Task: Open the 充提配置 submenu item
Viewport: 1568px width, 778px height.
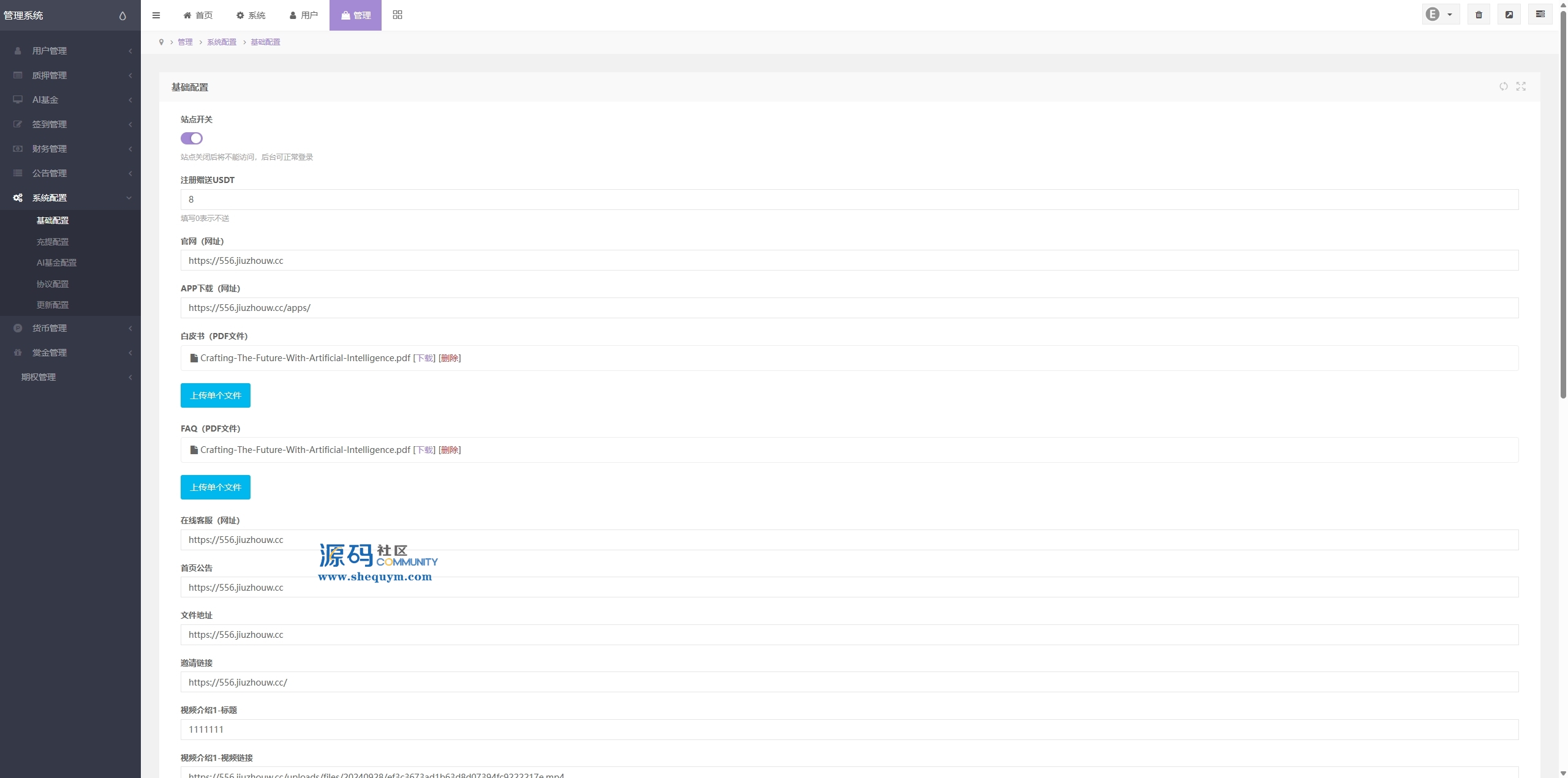Action: click(53, 242)
